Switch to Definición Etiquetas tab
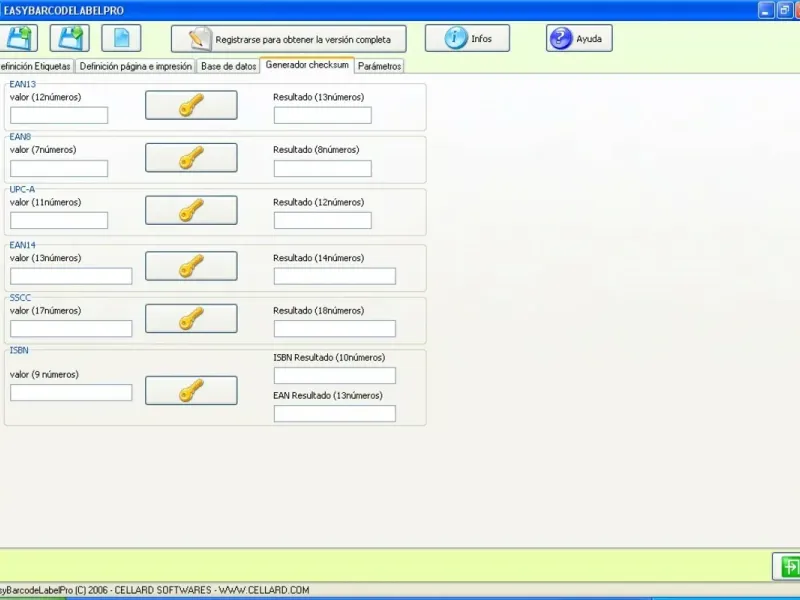 click(x=36, y=66)
